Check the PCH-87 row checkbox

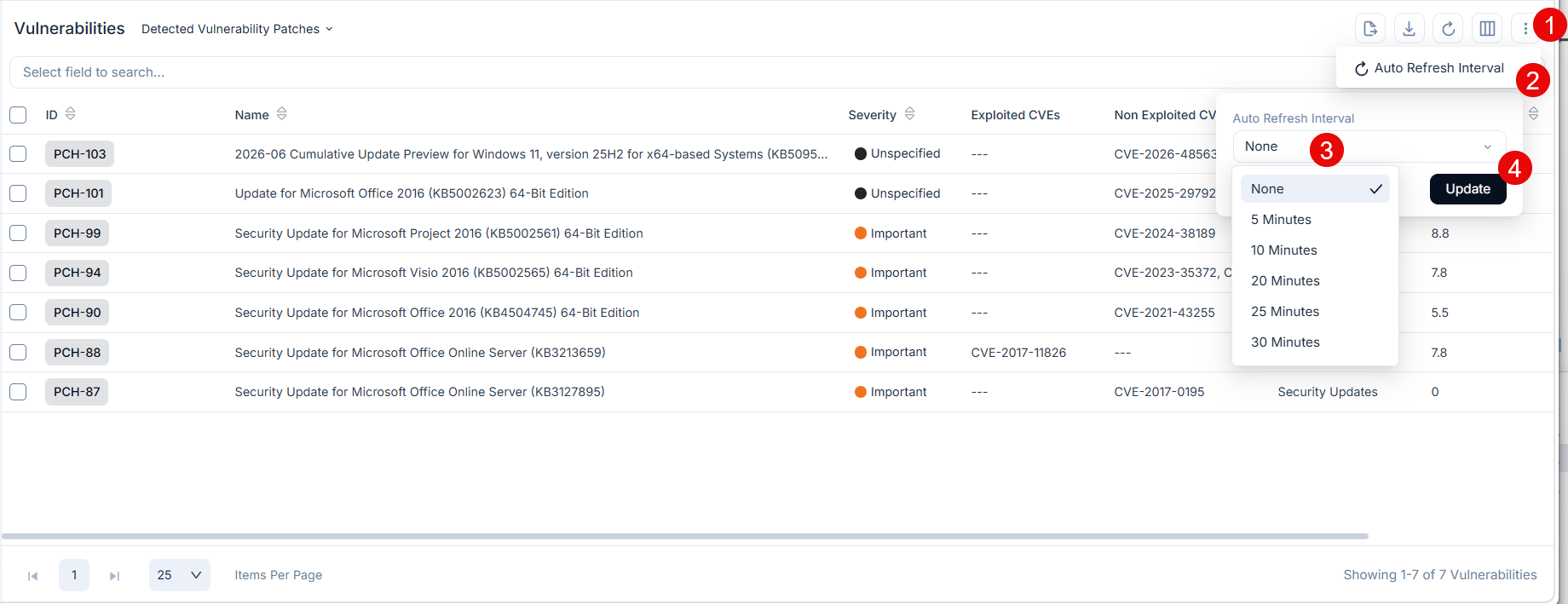pos(18,392)
